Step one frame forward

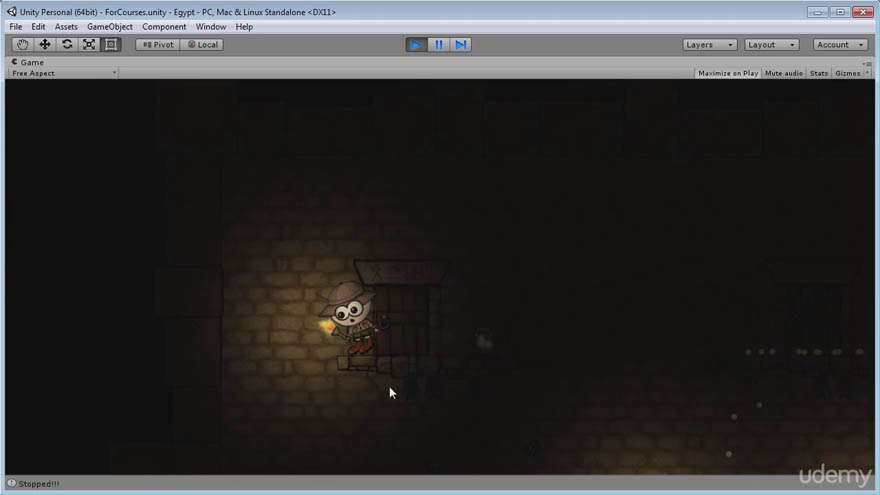click(460, 45)
